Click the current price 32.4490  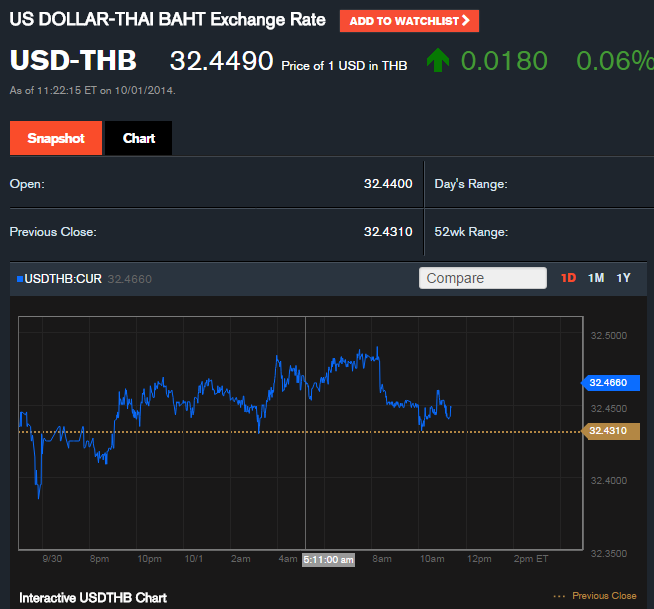coord(221,61)
